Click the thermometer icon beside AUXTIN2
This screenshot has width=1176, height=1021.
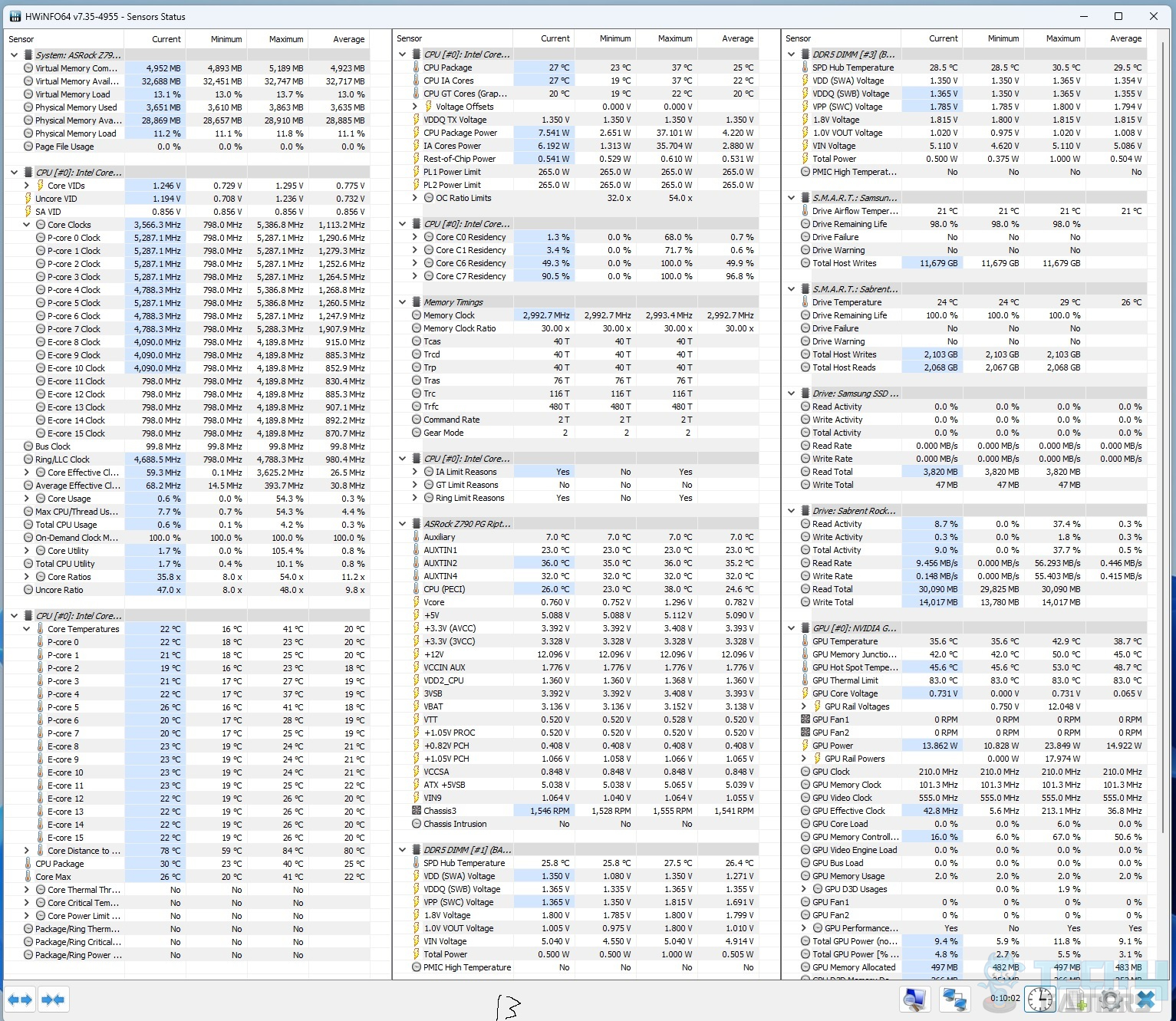click(417, 563)
